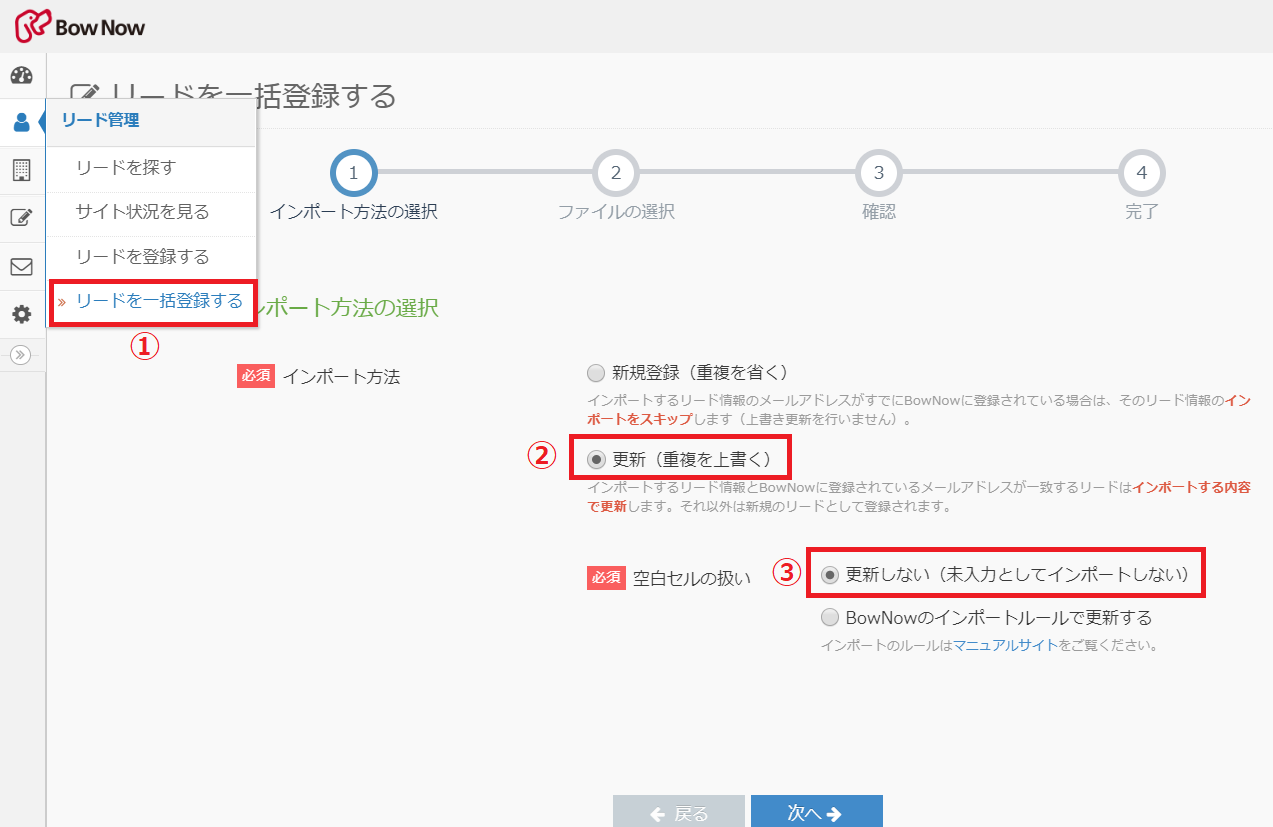Click the ファイルの選択 step label
The width and height of the screenshot is (1273, 827).
tap(616, 212)
